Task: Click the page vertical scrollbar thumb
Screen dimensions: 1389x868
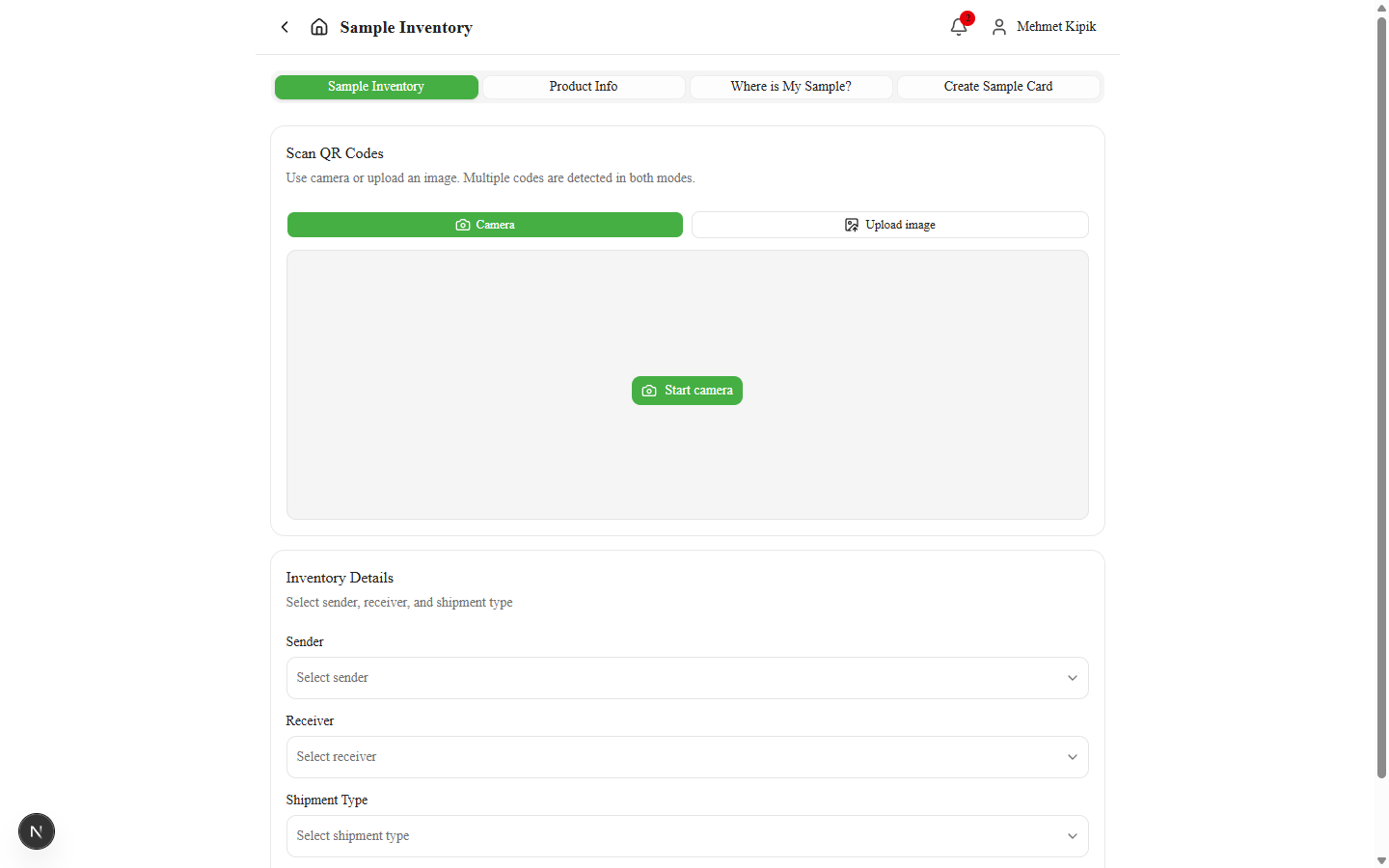Action: (x=1381, y=397)
